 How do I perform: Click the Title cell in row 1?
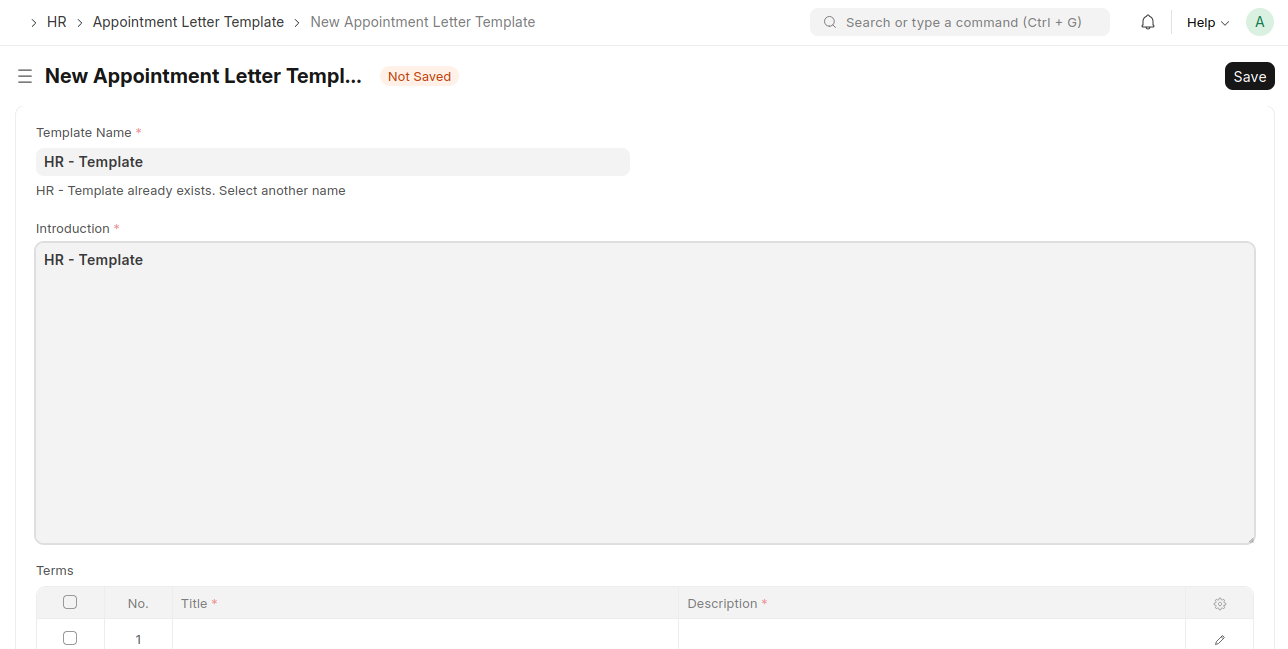tap(425, 638)
